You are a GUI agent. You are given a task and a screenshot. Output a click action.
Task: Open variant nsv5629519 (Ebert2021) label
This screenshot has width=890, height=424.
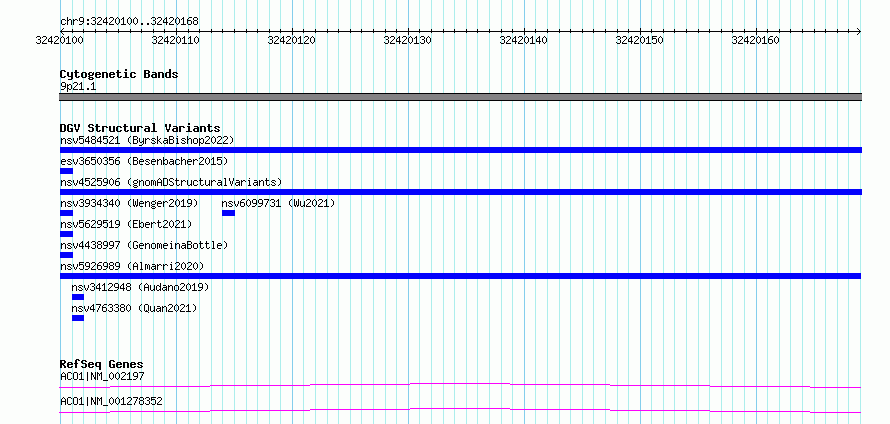pos(126,224)
